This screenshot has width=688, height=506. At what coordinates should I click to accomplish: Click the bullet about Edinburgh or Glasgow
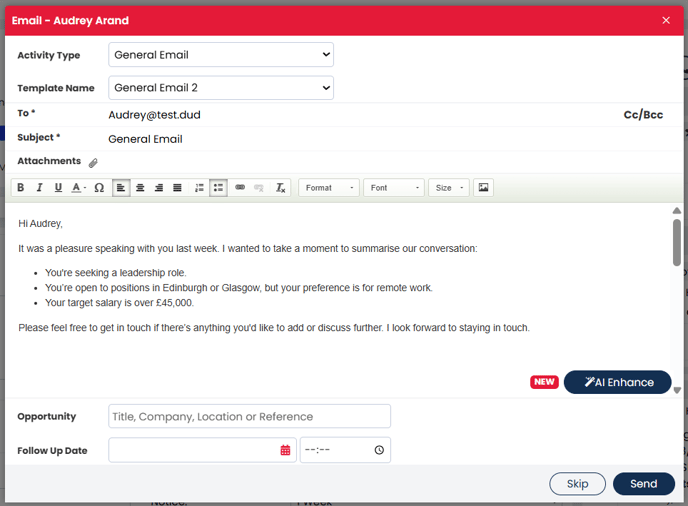click(x=239, y=288)
